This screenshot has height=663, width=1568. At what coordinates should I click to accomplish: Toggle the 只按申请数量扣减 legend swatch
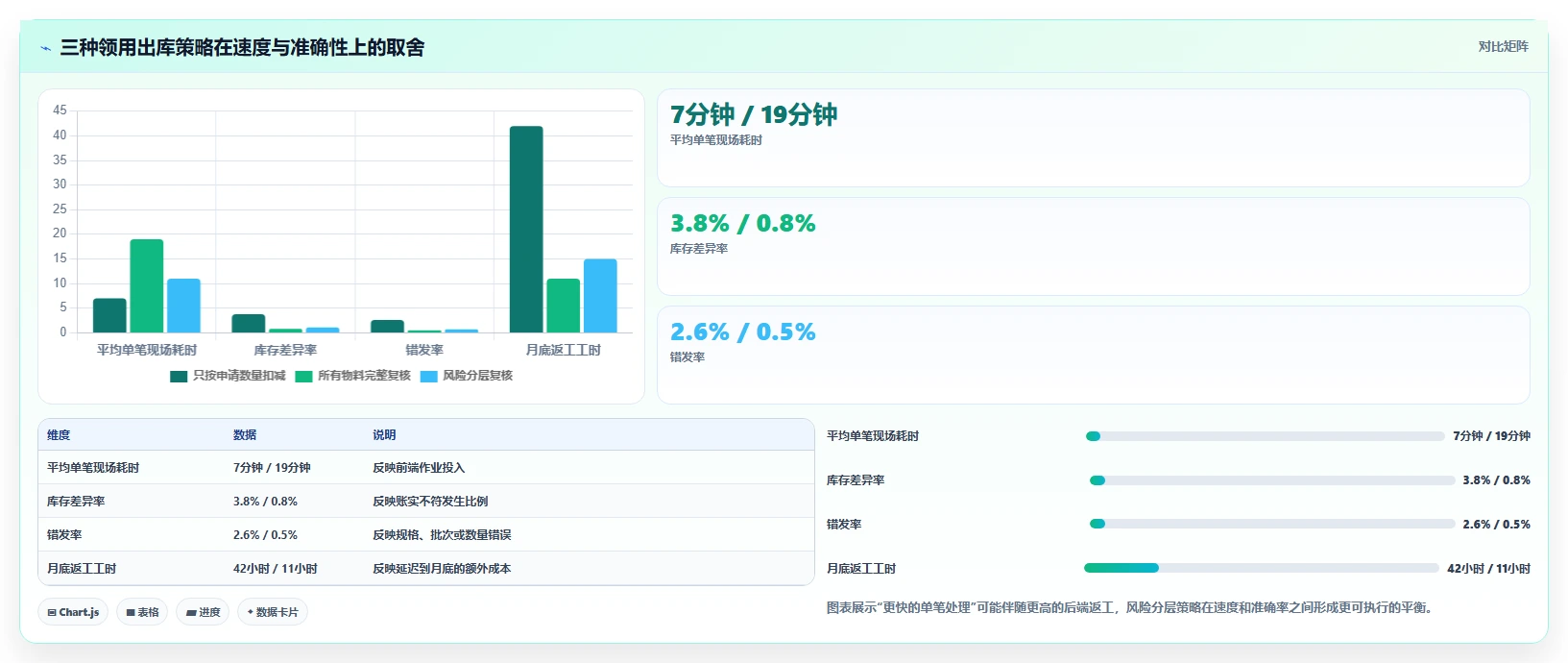click(179, 377)
